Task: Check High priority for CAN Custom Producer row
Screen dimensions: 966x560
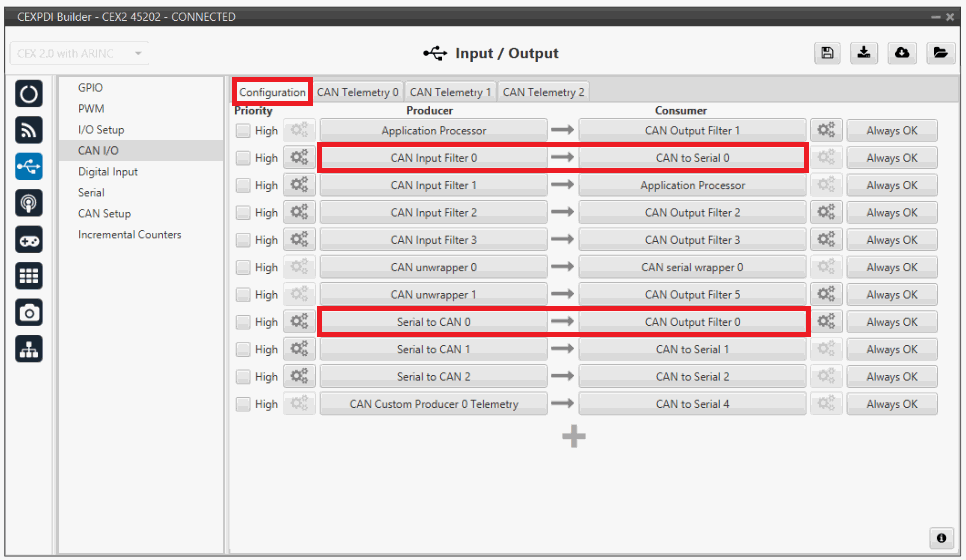Action: [x=244, y=404]
